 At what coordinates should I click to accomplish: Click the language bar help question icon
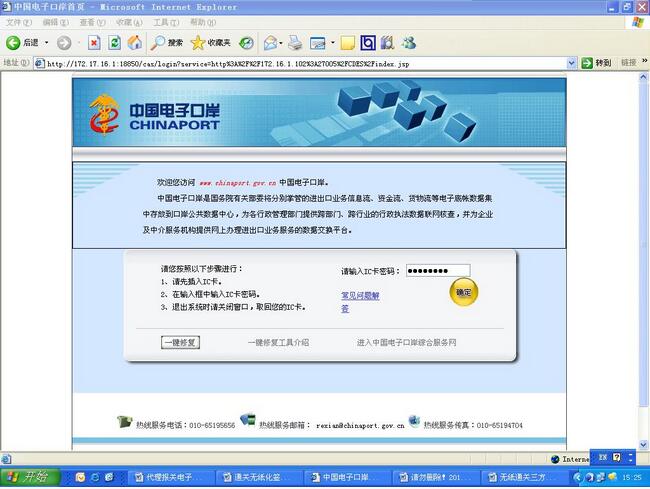click(617, 458)
